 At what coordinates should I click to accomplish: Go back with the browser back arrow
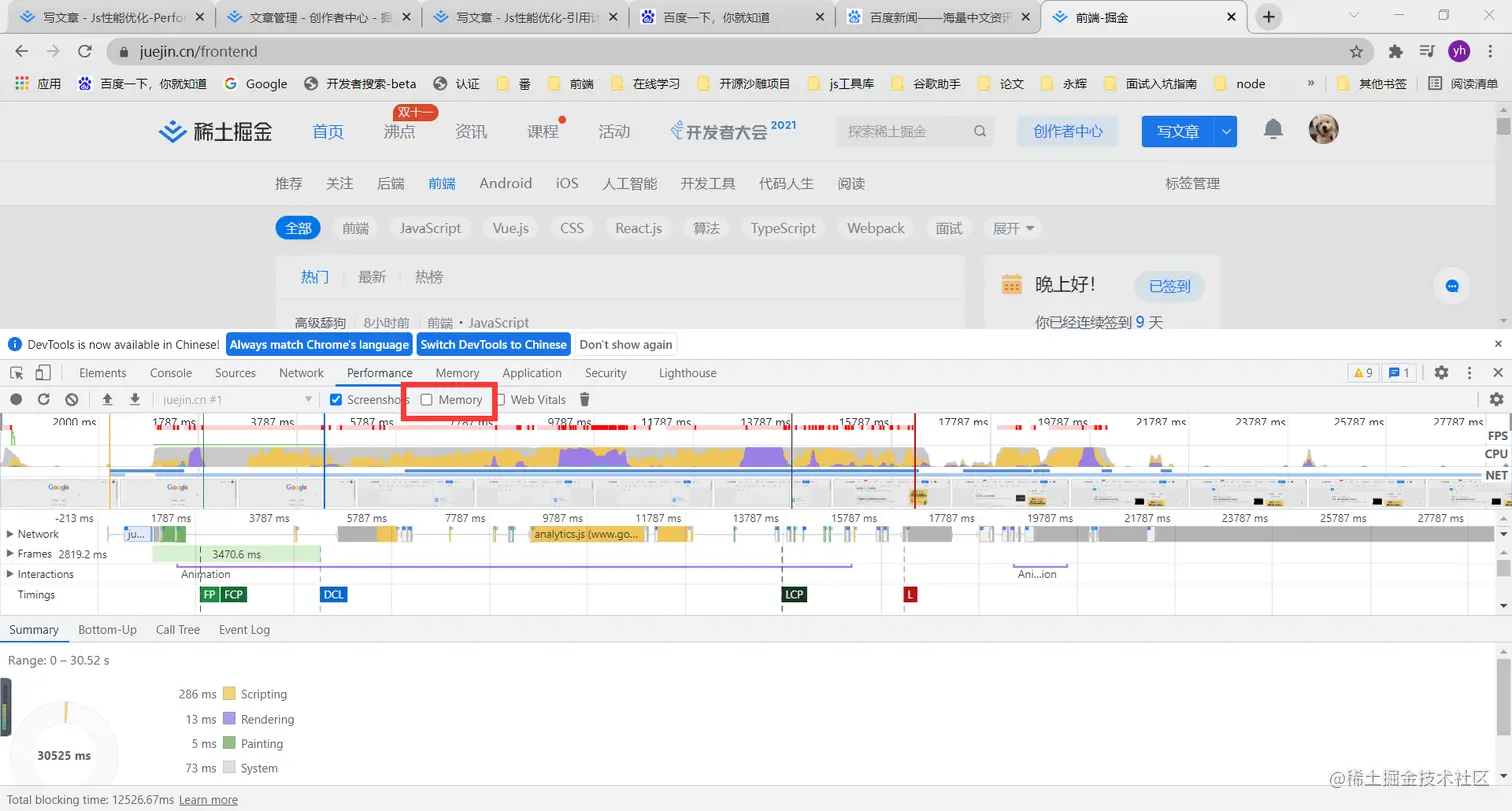pos(21,51)
